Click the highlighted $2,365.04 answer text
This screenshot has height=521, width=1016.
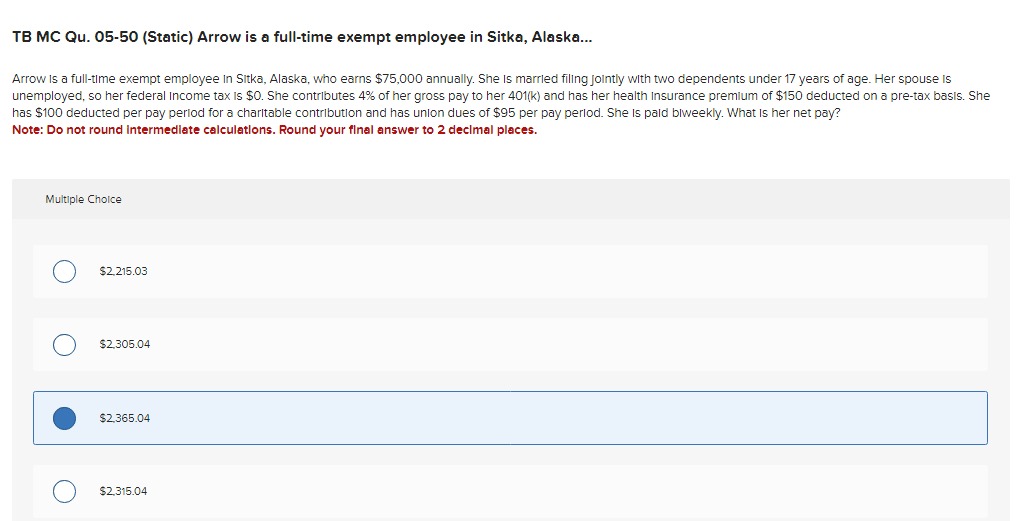pos(124,418)
